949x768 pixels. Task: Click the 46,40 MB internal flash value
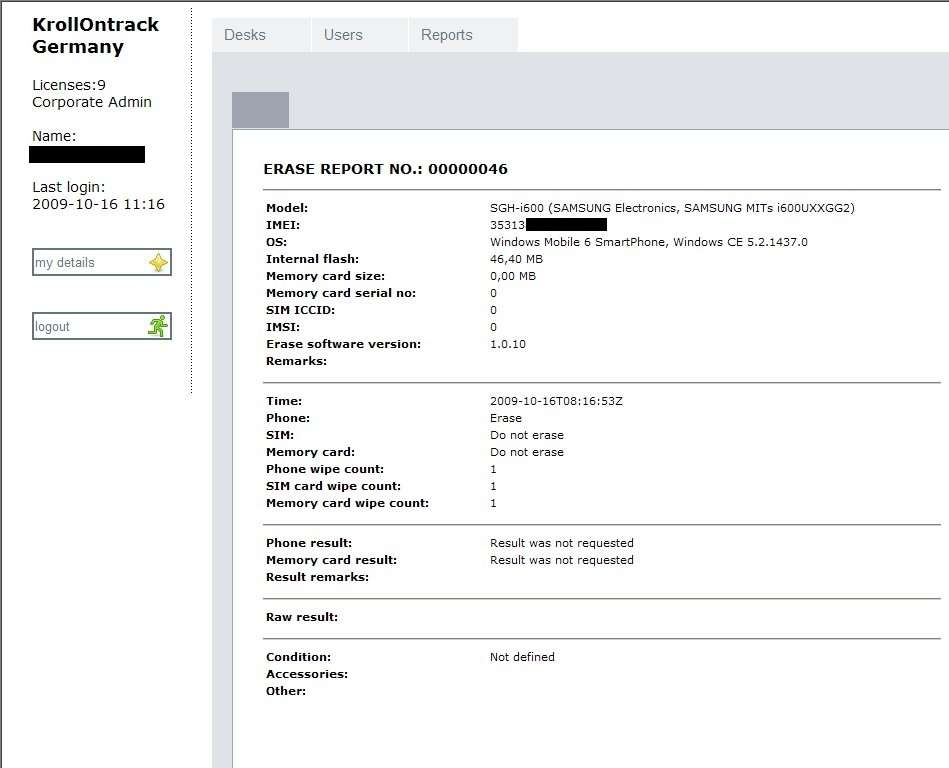516,259
